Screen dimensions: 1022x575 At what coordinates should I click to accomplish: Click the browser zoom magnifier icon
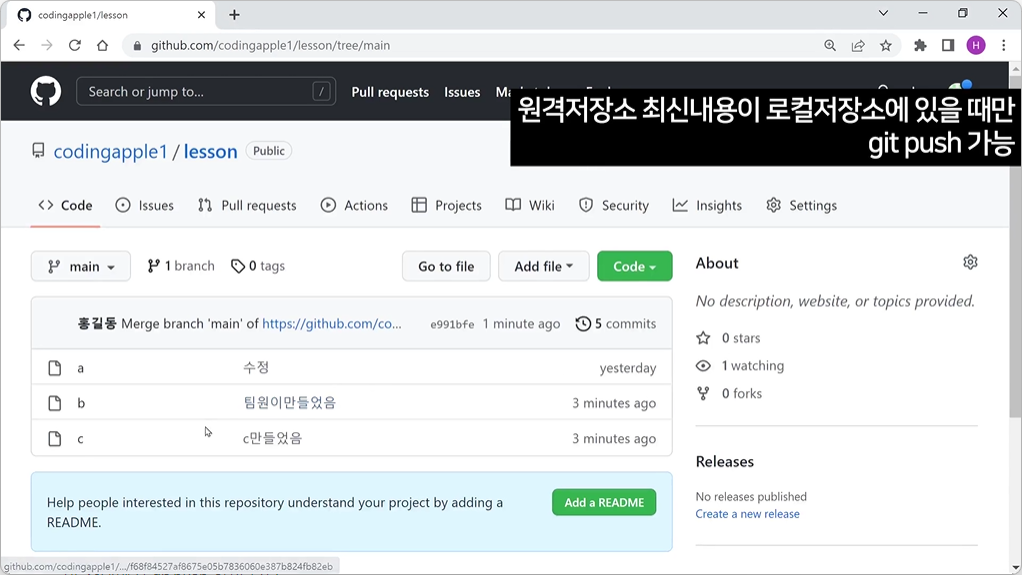(830, 45)
